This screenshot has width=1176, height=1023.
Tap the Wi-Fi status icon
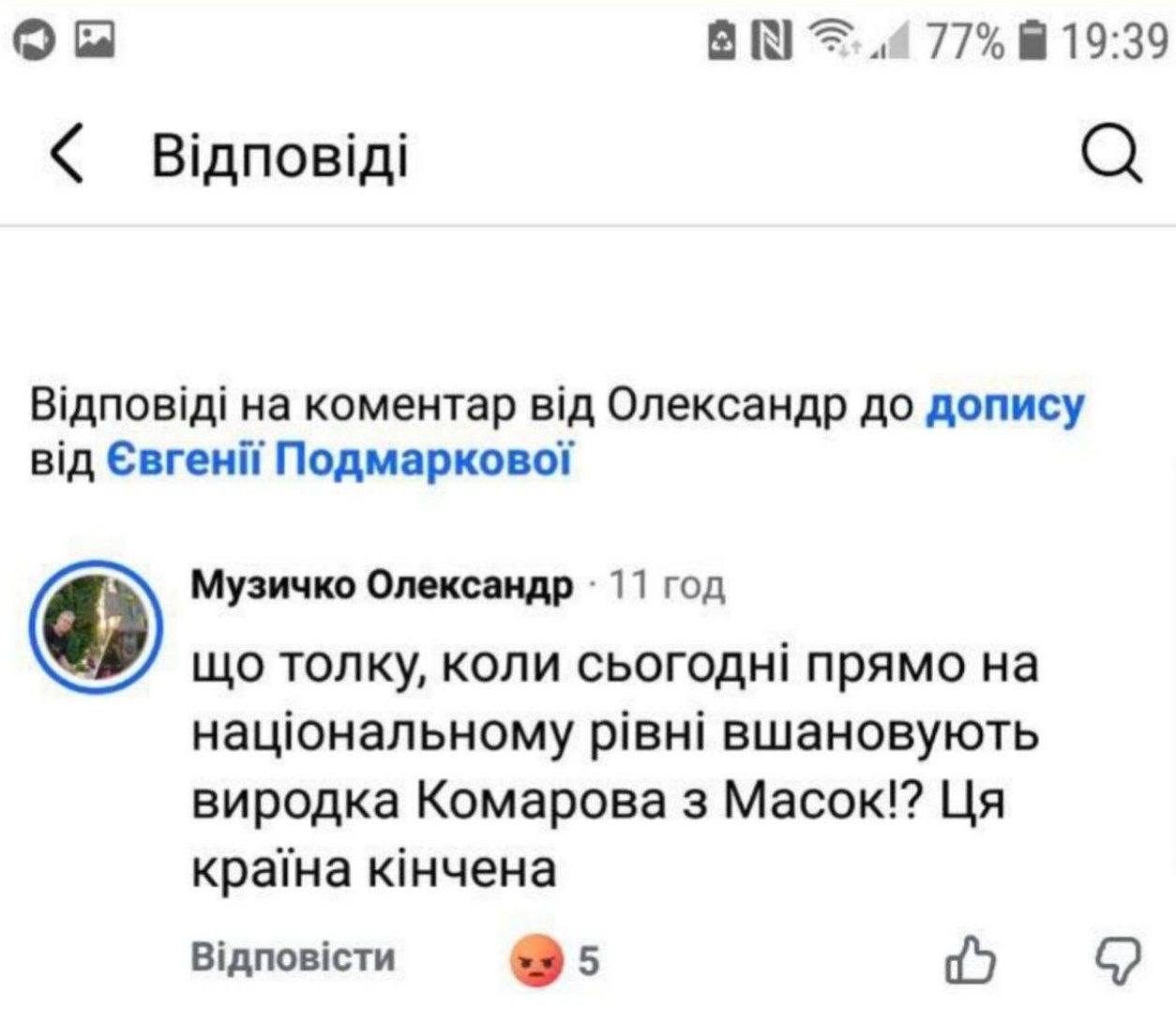(x=829, y=41)
